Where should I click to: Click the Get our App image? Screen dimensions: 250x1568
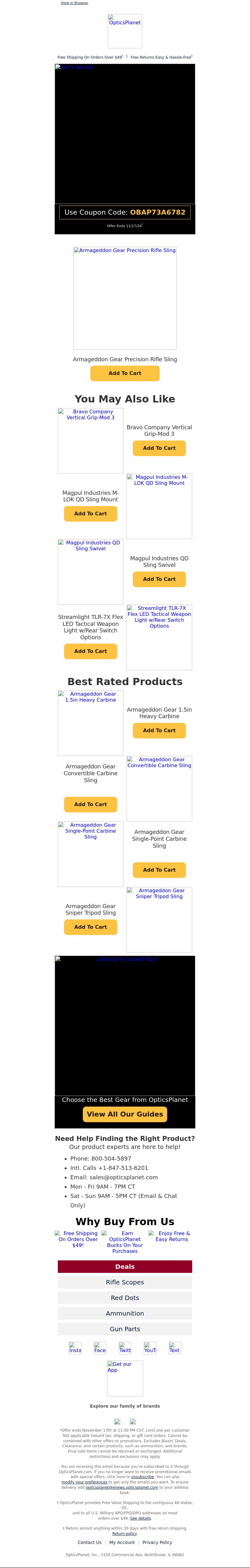pyautogui.click(x=125, y=1378)
